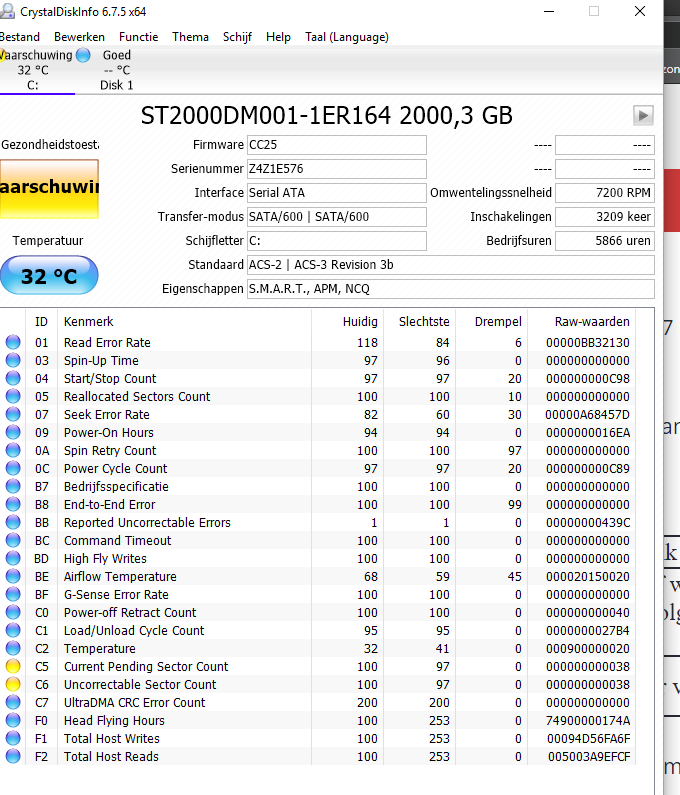Click the status icon for Head Flying Hours
Image resolution: width=680 pixels, height=795 pixels.
coord(13,720)
